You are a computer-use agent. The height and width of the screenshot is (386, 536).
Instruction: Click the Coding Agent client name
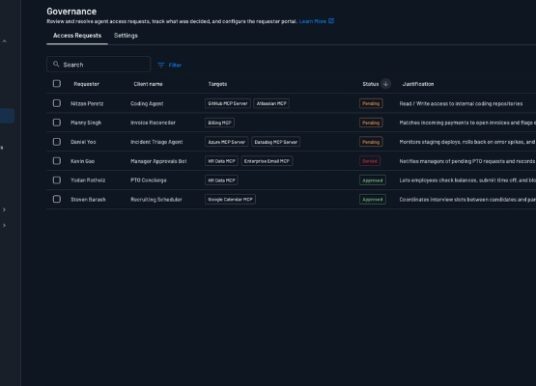(x=147, y=104)
